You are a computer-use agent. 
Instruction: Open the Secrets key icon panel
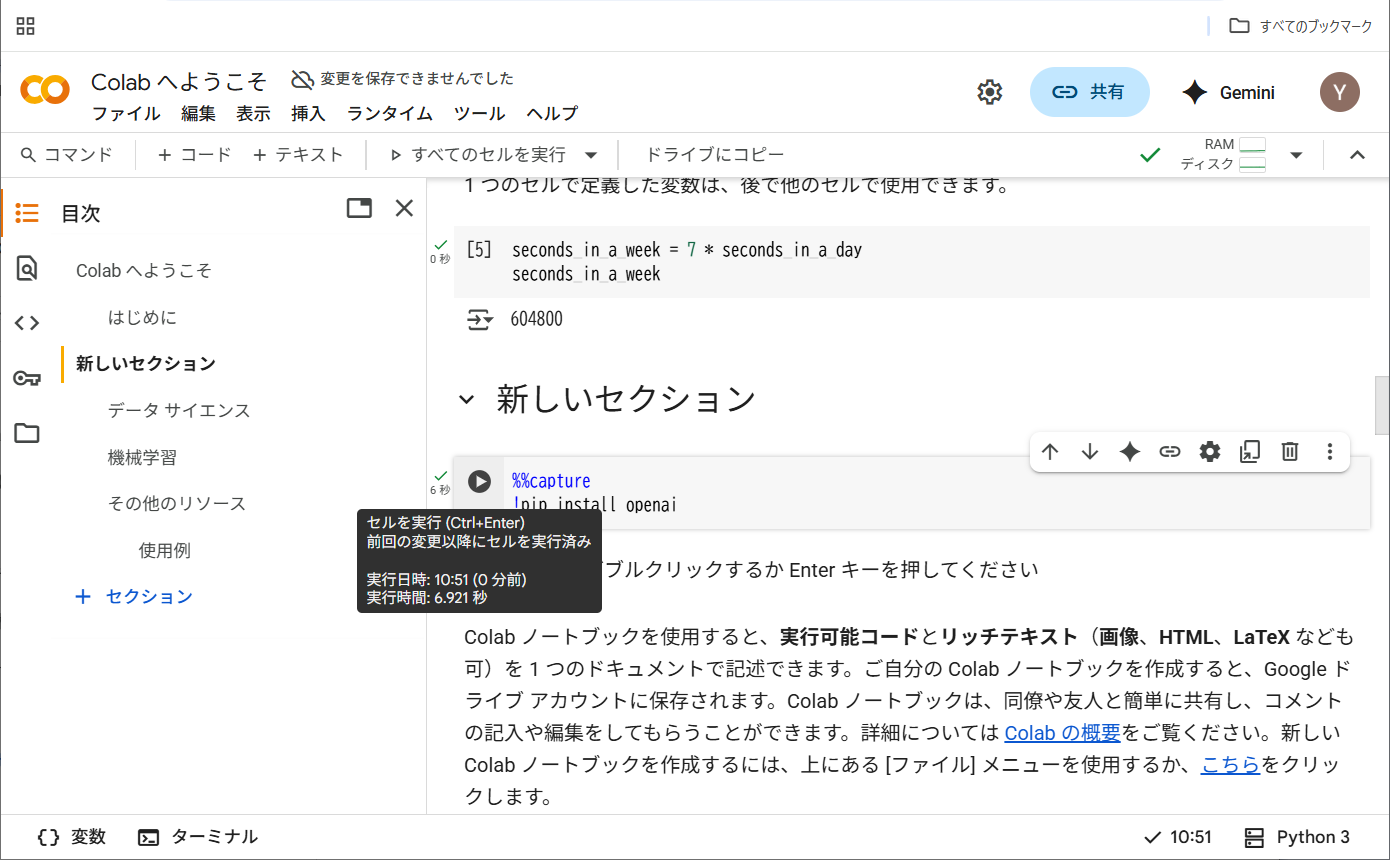pyautogui.click(x=27, y=378)
